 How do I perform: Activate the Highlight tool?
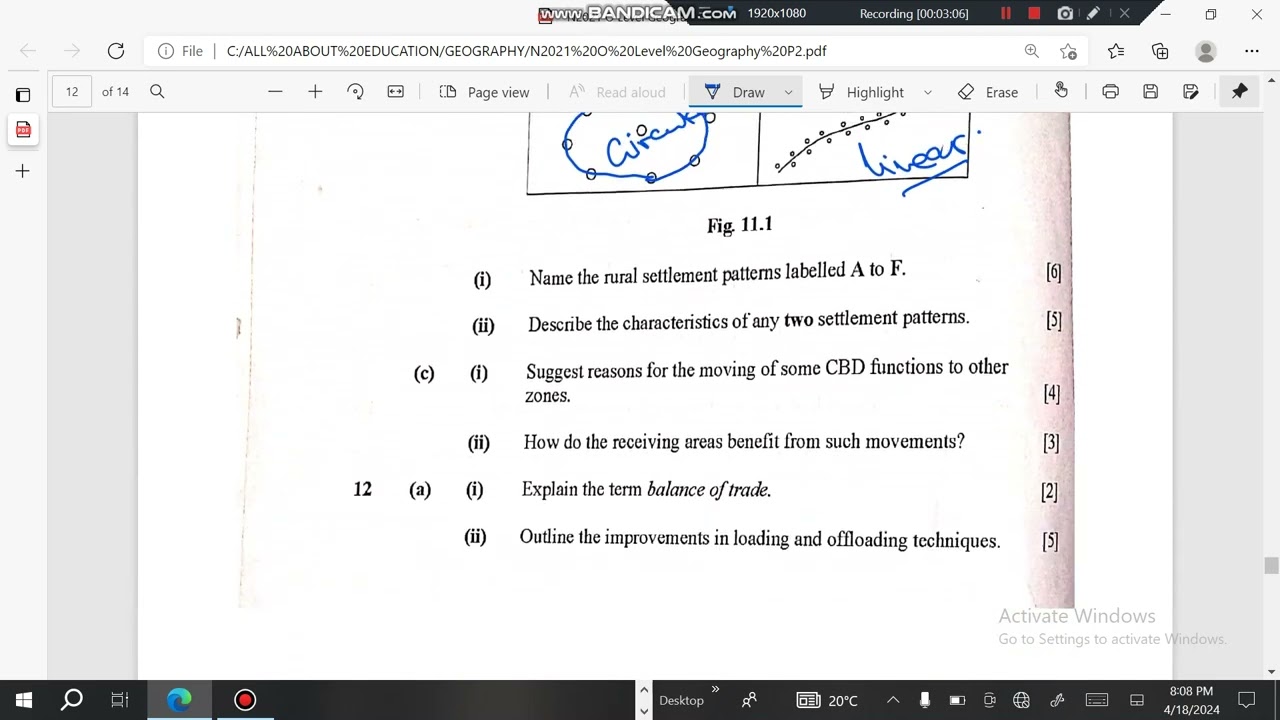[861, 92]
